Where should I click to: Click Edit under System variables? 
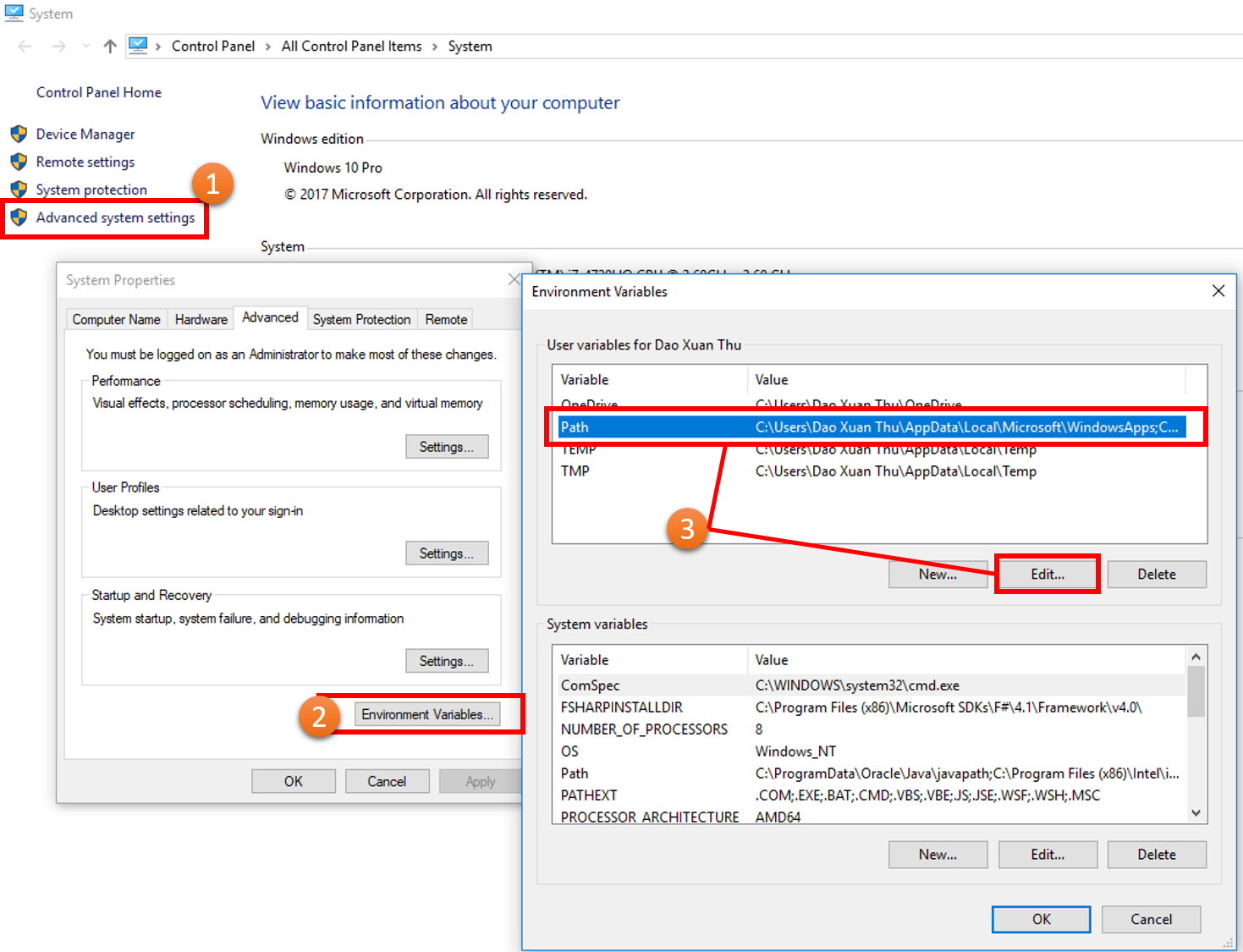click(1048, 855)
